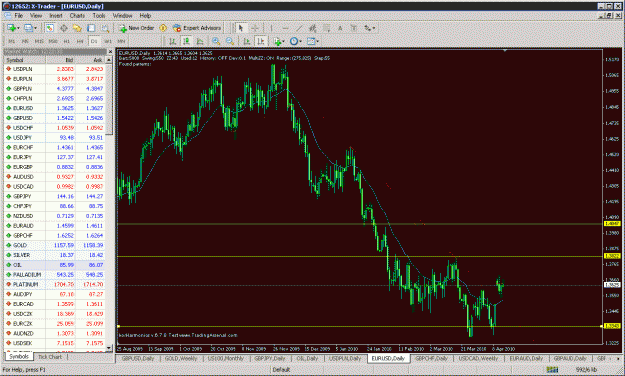Select the Equidistant Channel tool
Image resolution: width=625 pixels, height=376 pixels.
click(x=312, y=28)
